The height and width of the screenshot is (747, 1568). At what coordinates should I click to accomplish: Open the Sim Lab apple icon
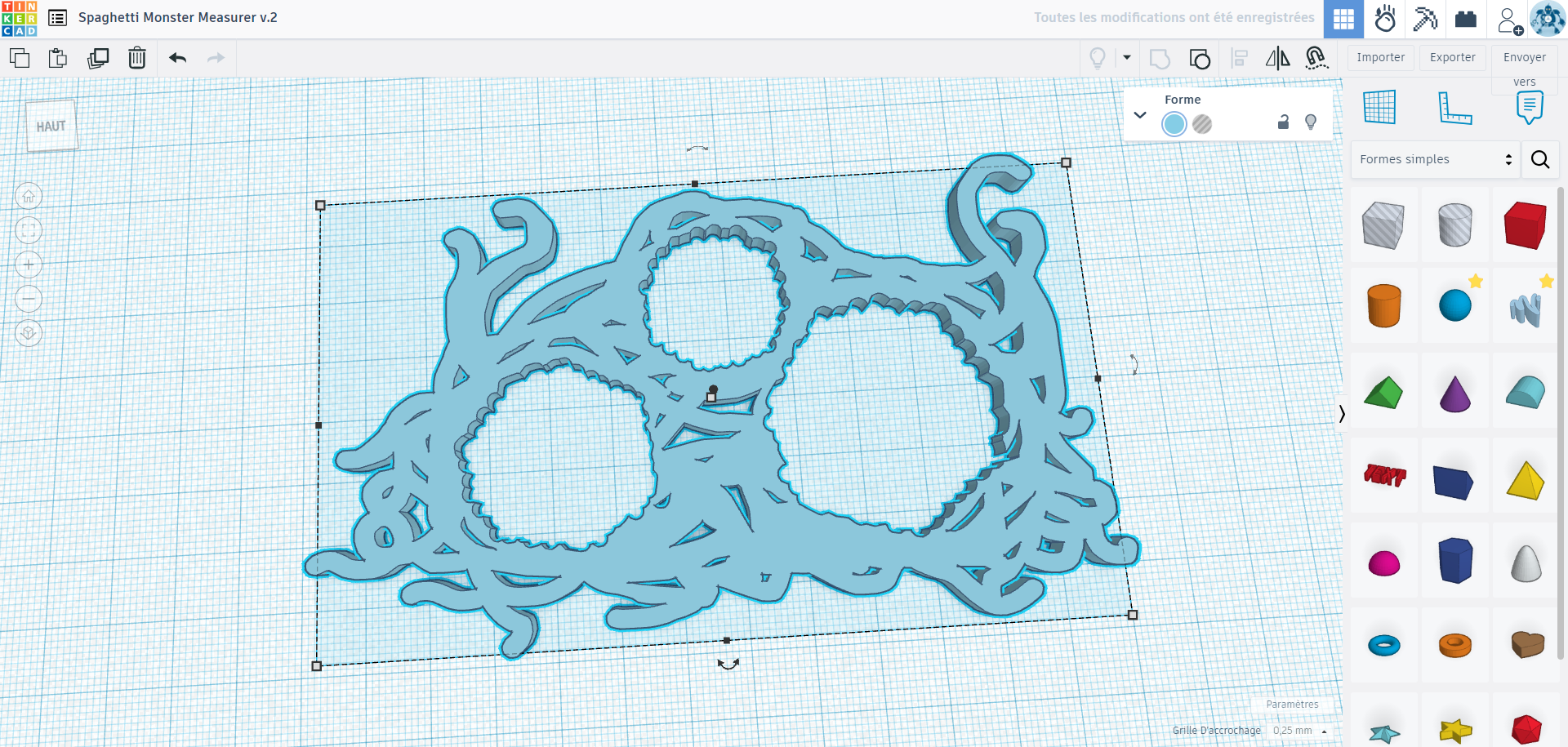point(1385,19)
